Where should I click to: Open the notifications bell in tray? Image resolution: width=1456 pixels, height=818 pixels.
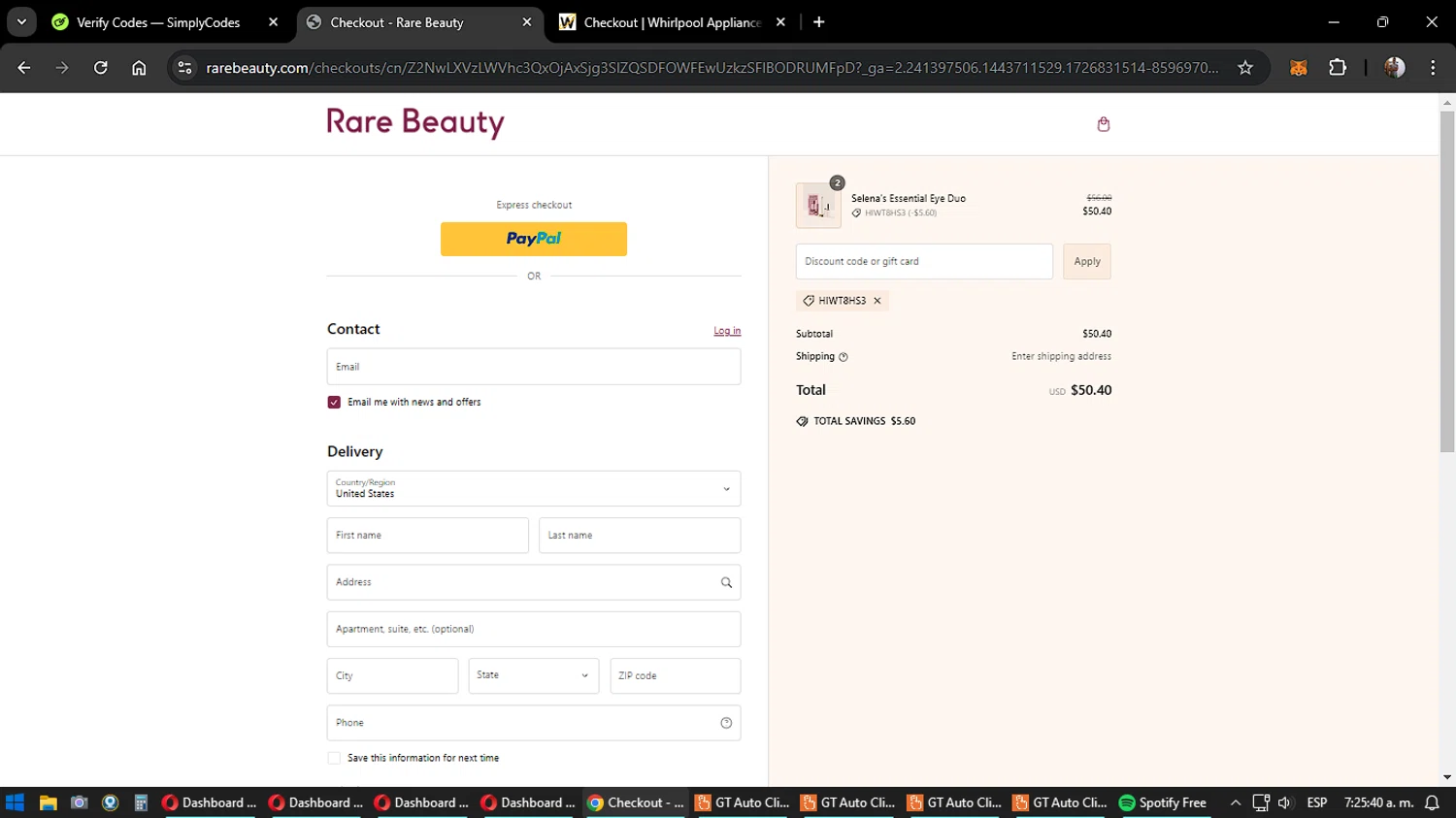point(1432,802)
